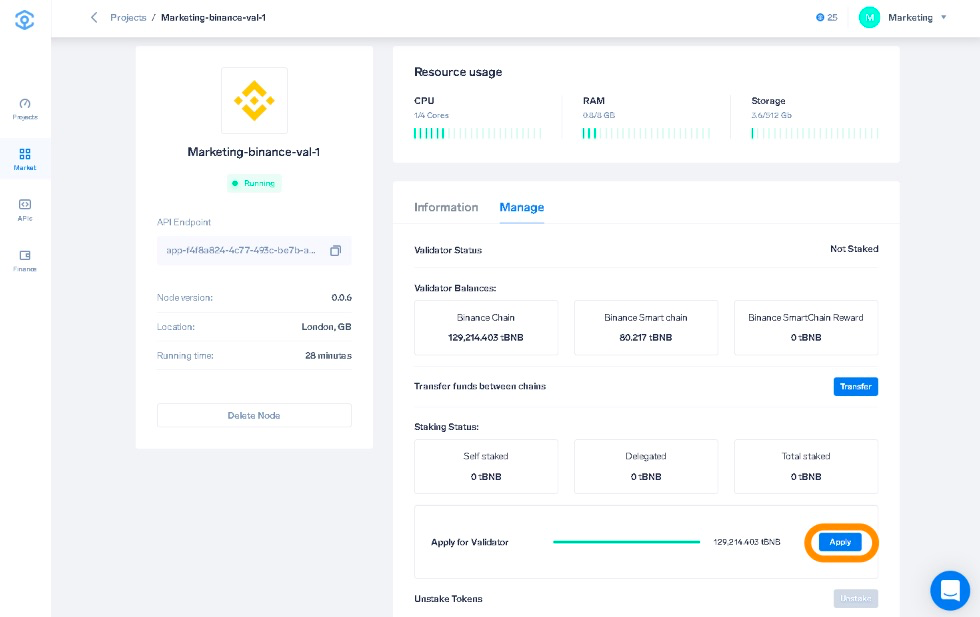The height and width of the screenshot is (617, 980).
Task: Click the node version value '0.0.6'
Action: click(341, 298)
